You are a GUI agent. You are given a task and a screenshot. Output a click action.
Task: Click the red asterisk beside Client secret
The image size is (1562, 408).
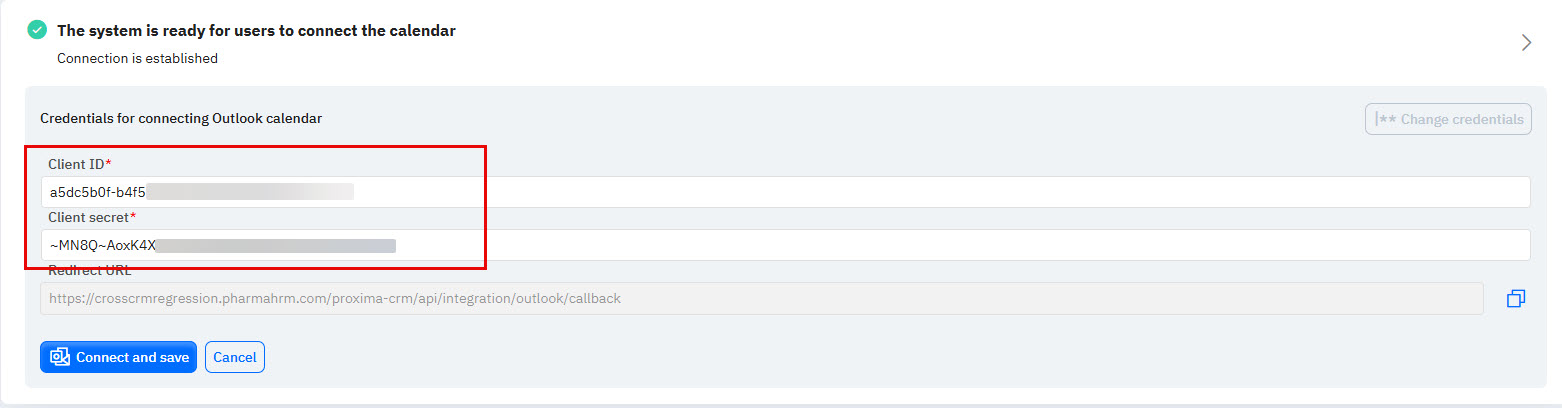tap(133, 216)
